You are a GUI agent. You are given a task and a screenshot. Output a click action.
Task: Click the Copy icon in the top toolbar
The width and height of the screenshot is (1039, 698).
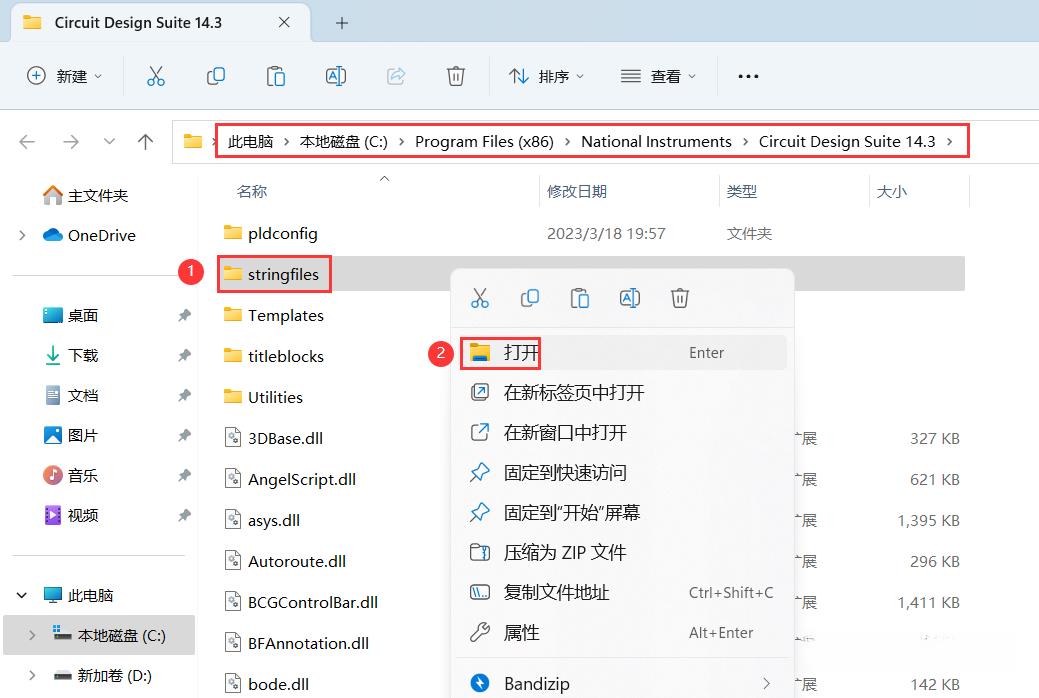point(216,76)
